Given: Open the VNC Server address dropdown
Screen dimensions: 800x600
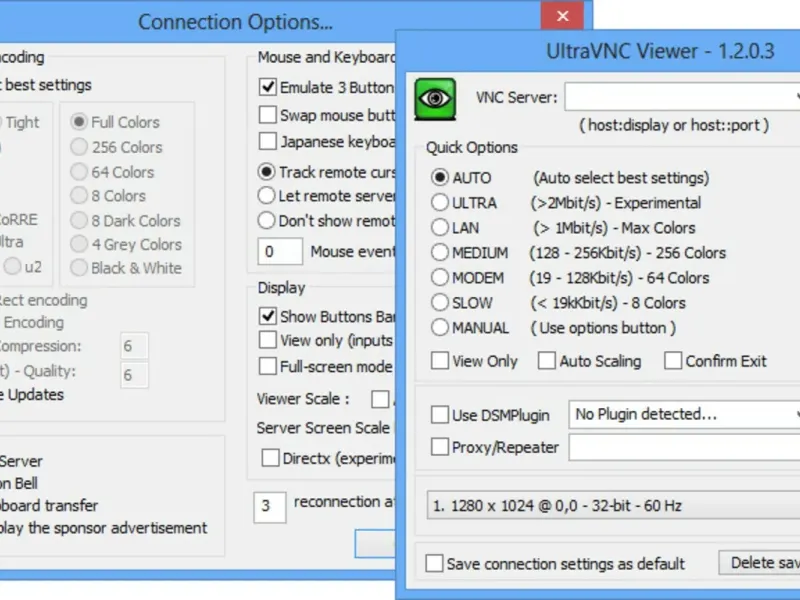Looking at the screenshot, I should tap(796, 97).
